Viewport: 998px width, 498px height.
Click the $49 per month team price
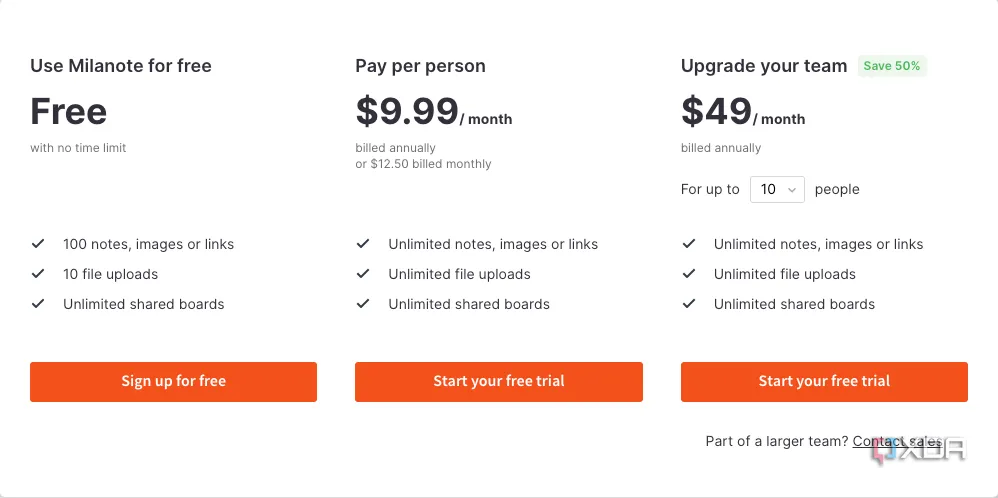(743, 111)
